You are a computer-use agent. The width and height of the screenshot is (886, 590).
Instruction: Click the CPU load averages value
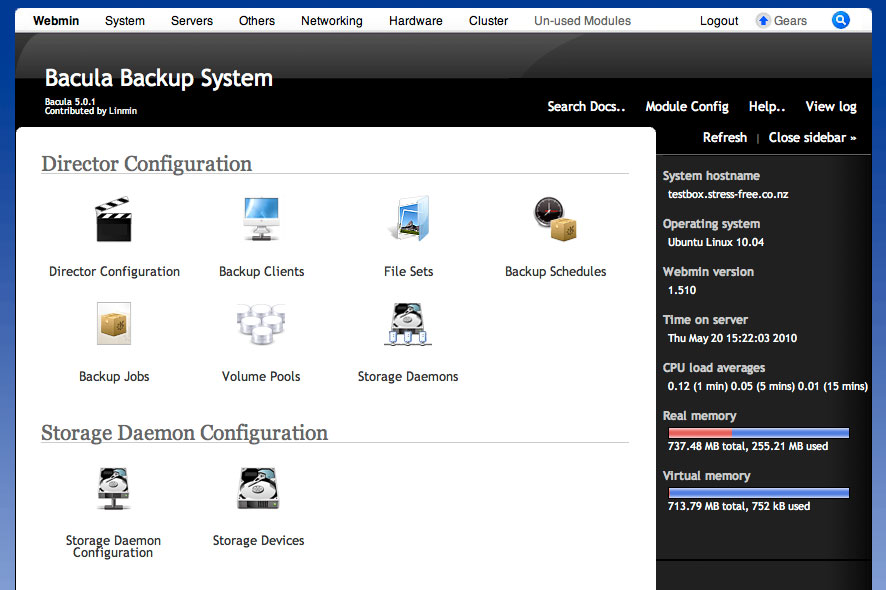pos(767,386)
